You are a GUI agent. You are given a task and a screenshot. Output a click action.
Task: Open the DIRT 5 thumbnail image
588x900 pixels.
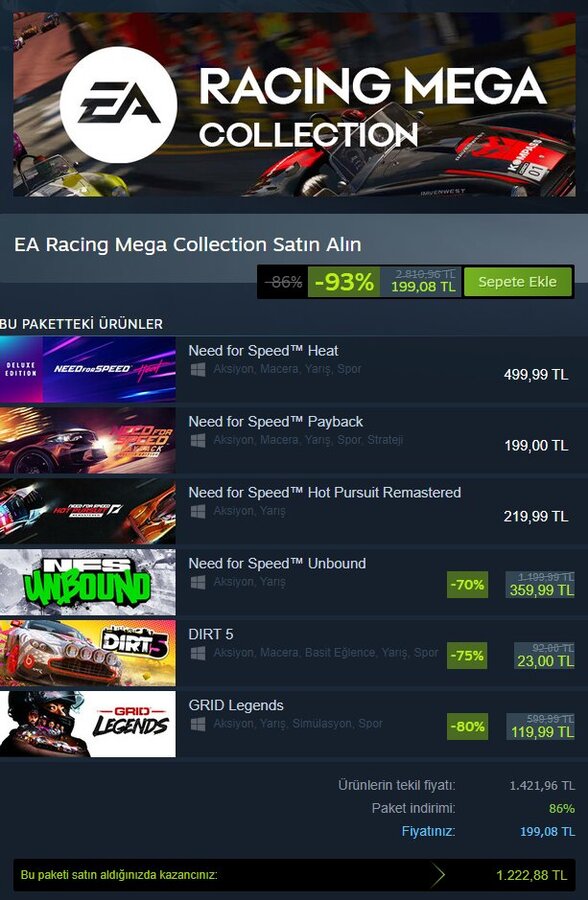(x=88, y=653)
